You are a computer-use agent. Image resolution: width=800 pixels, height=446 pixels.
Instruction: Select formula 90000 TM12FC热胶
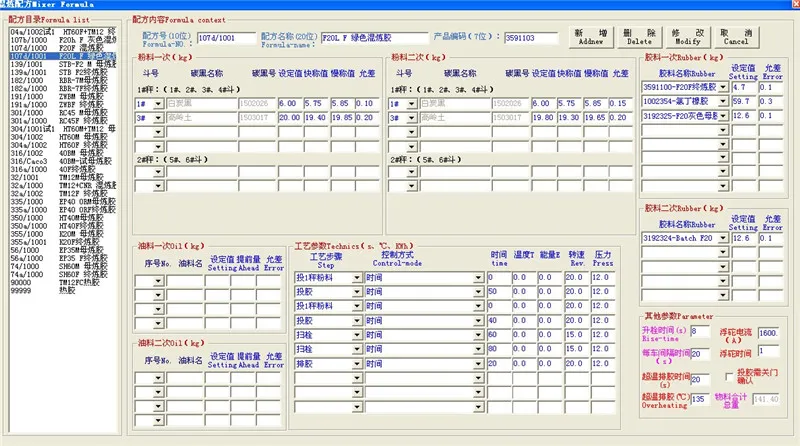[63, 282]
